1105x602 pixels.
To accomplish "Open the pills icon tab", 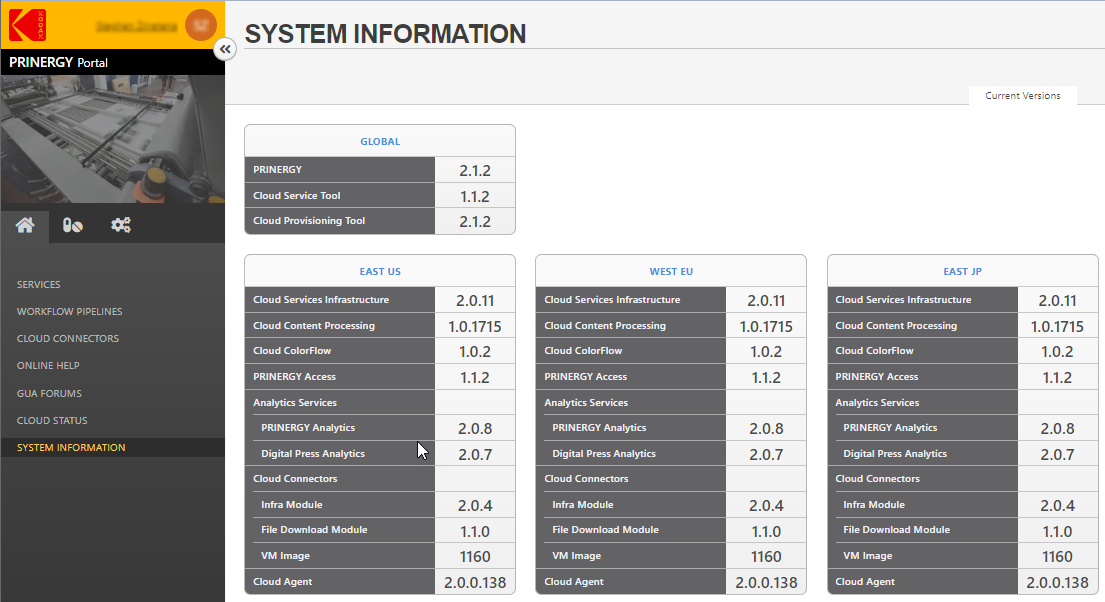I will click(x=73, y=226).
